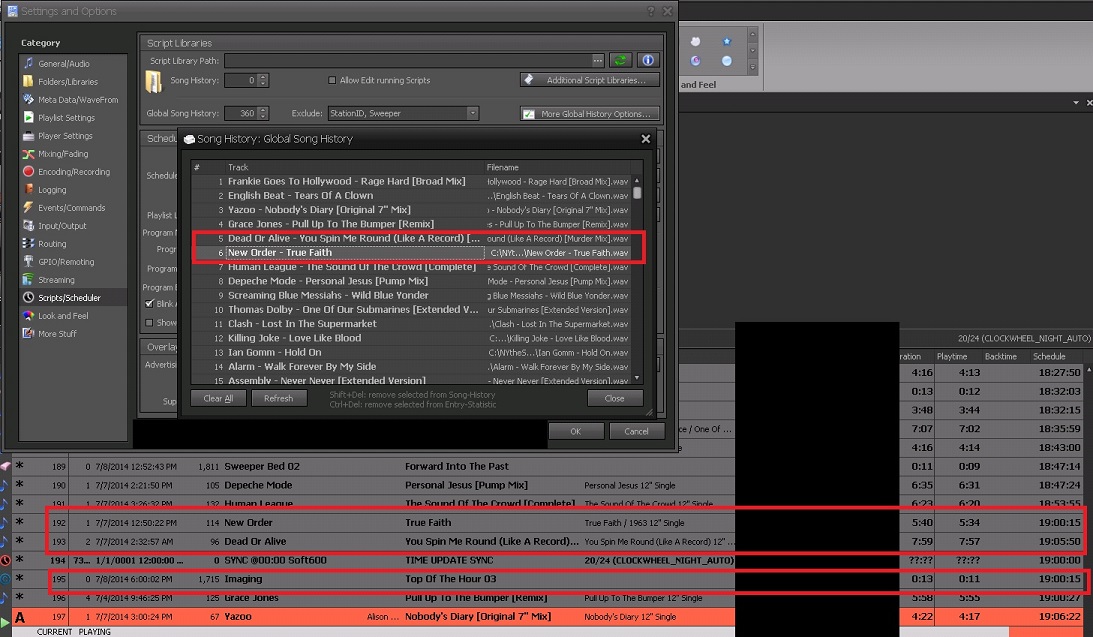The width and height of the screenshot is (1093, 637).
Task: Open the Folders/Libraries category
Action: (x=68, y=82)
